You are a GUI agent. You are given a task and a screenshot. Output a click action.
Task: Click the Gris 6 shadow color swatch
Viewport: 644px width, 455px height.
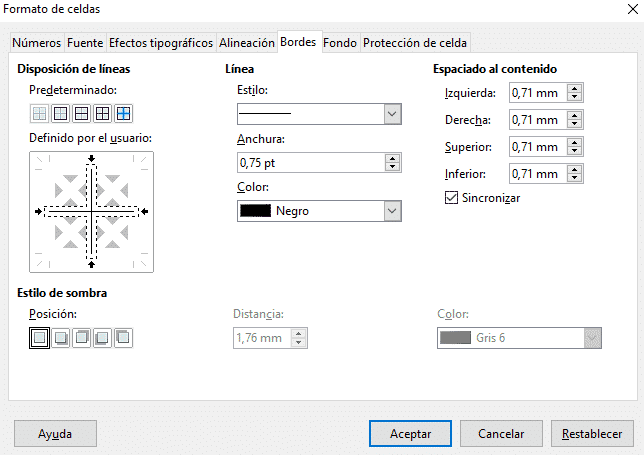[455, 338]
